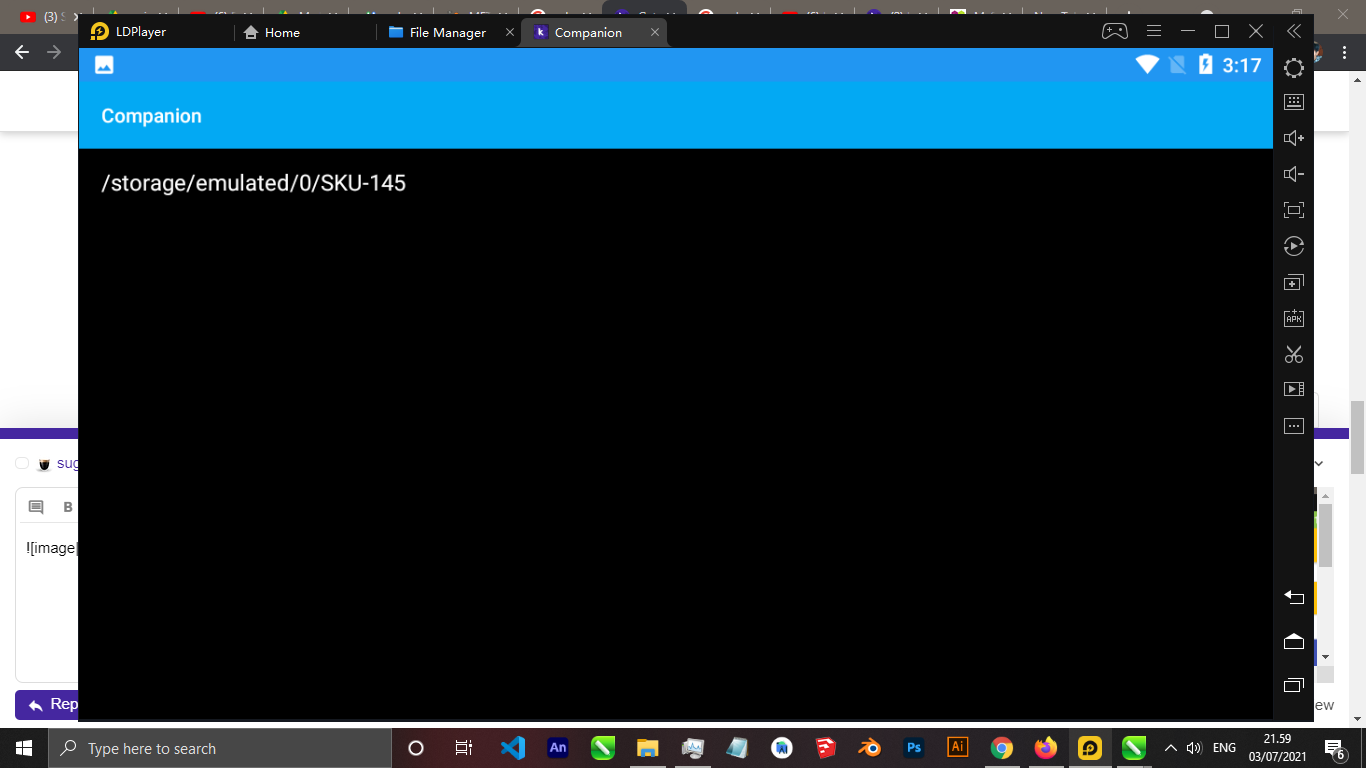
Task: Open multi-instance sync icon in sidebar
Action: pyautogui.click(x=1294, y=282)
